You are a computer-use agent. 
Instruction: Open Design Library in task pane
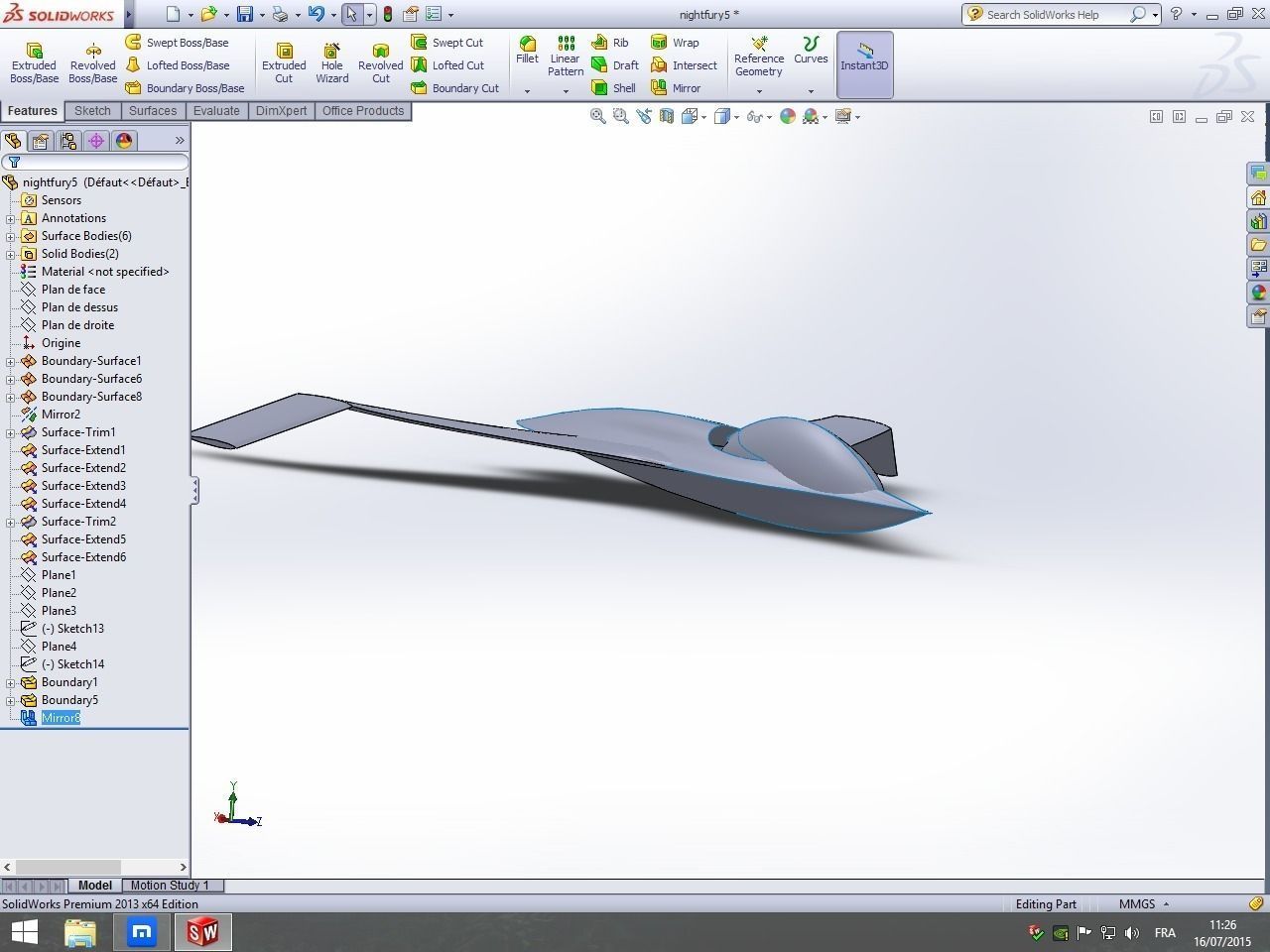[1258, 221]
